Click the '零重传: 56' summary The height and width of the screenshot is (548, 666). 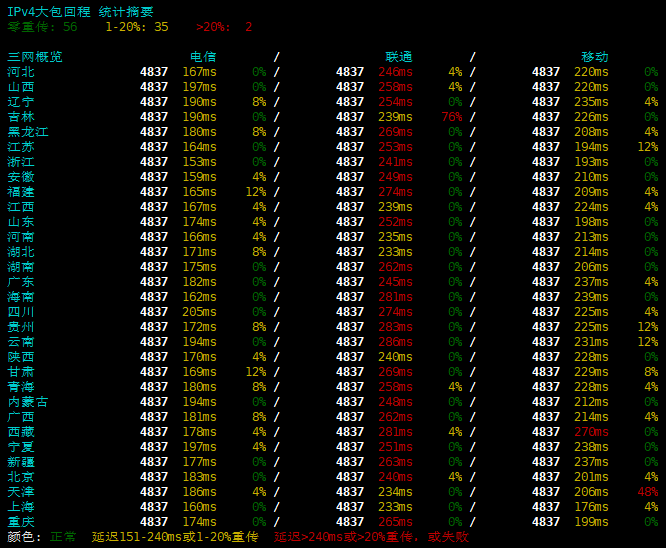coord(42,27)
